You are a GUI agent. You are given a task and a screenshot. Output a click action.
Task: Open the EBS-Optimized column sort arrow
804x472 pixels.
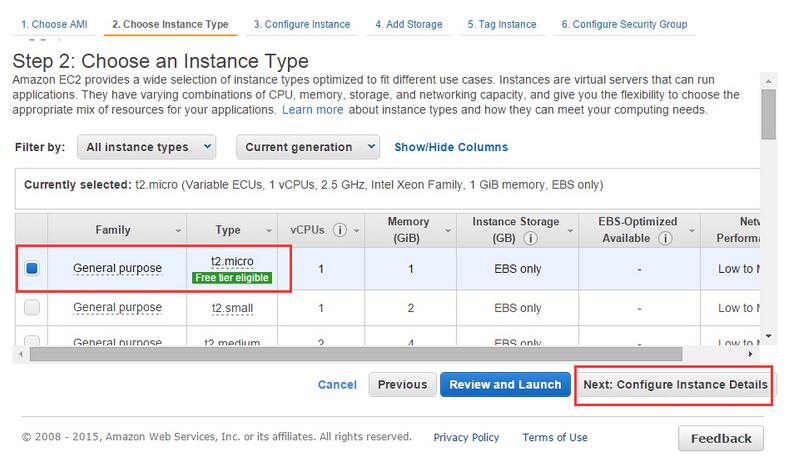[x=692, y=231]
